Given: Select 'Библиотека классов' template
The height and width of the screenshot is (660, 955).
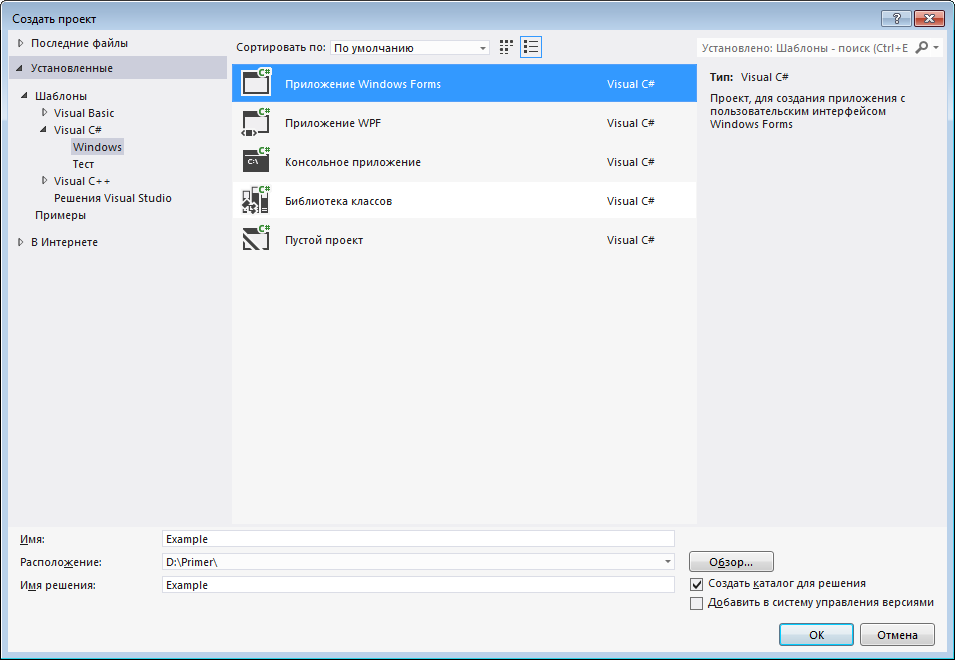Looking at the screenshot, I should [x=464, y=200].
